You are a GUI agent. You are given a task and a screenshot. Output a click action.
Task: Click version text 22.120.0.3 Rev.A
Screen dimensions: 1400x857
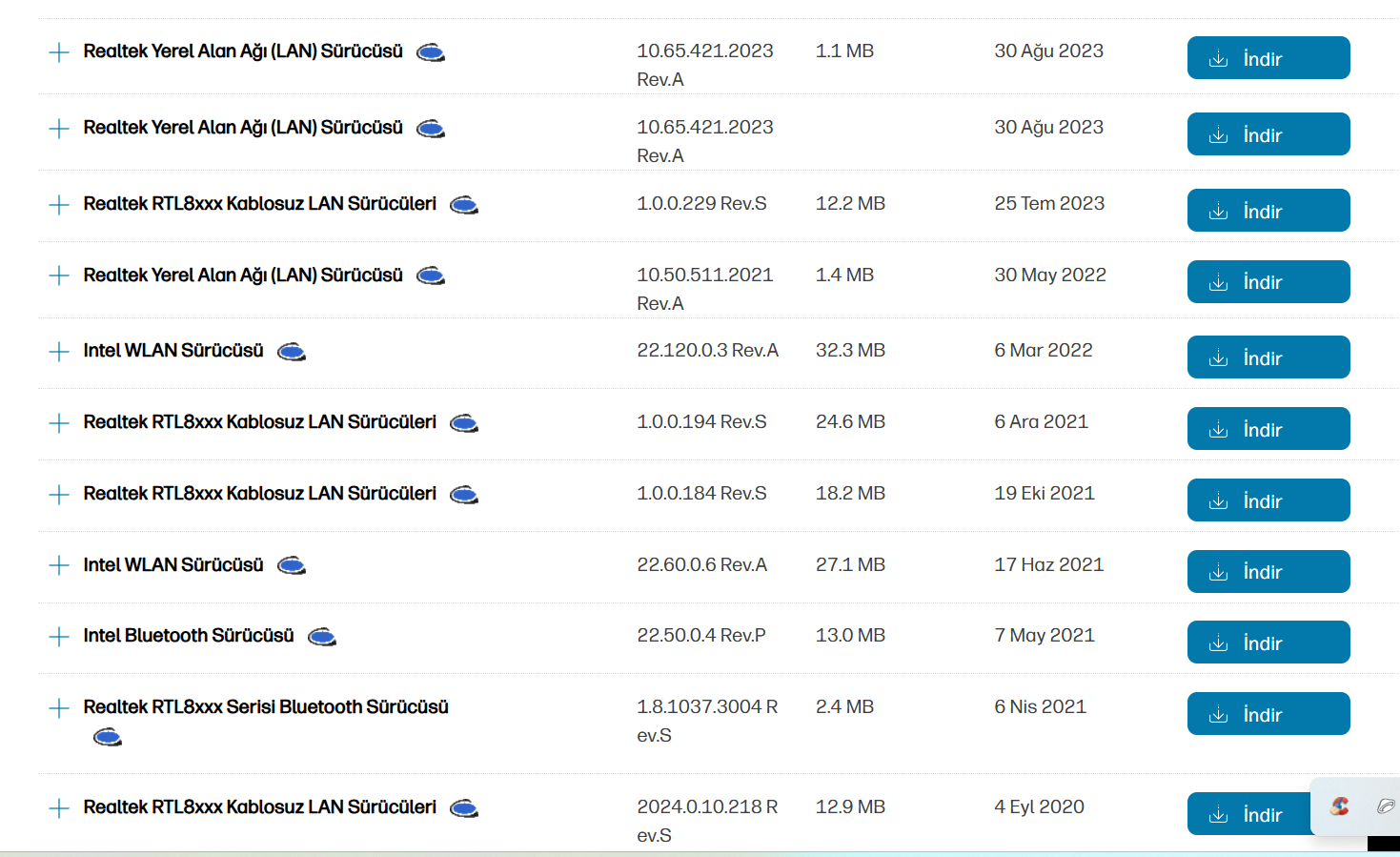pos(708,351)
